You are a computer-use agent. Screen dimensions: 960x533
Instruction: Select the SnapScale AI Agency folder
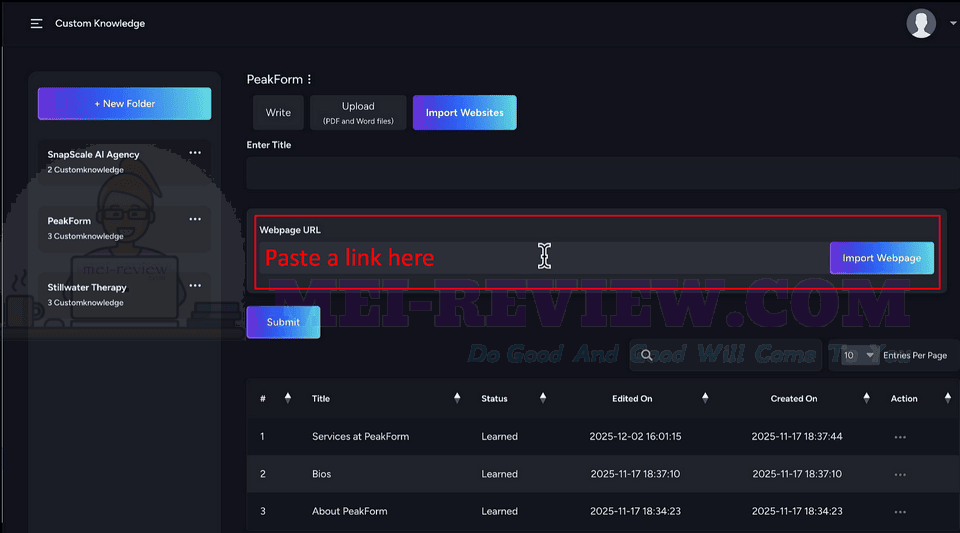(124, 162)
